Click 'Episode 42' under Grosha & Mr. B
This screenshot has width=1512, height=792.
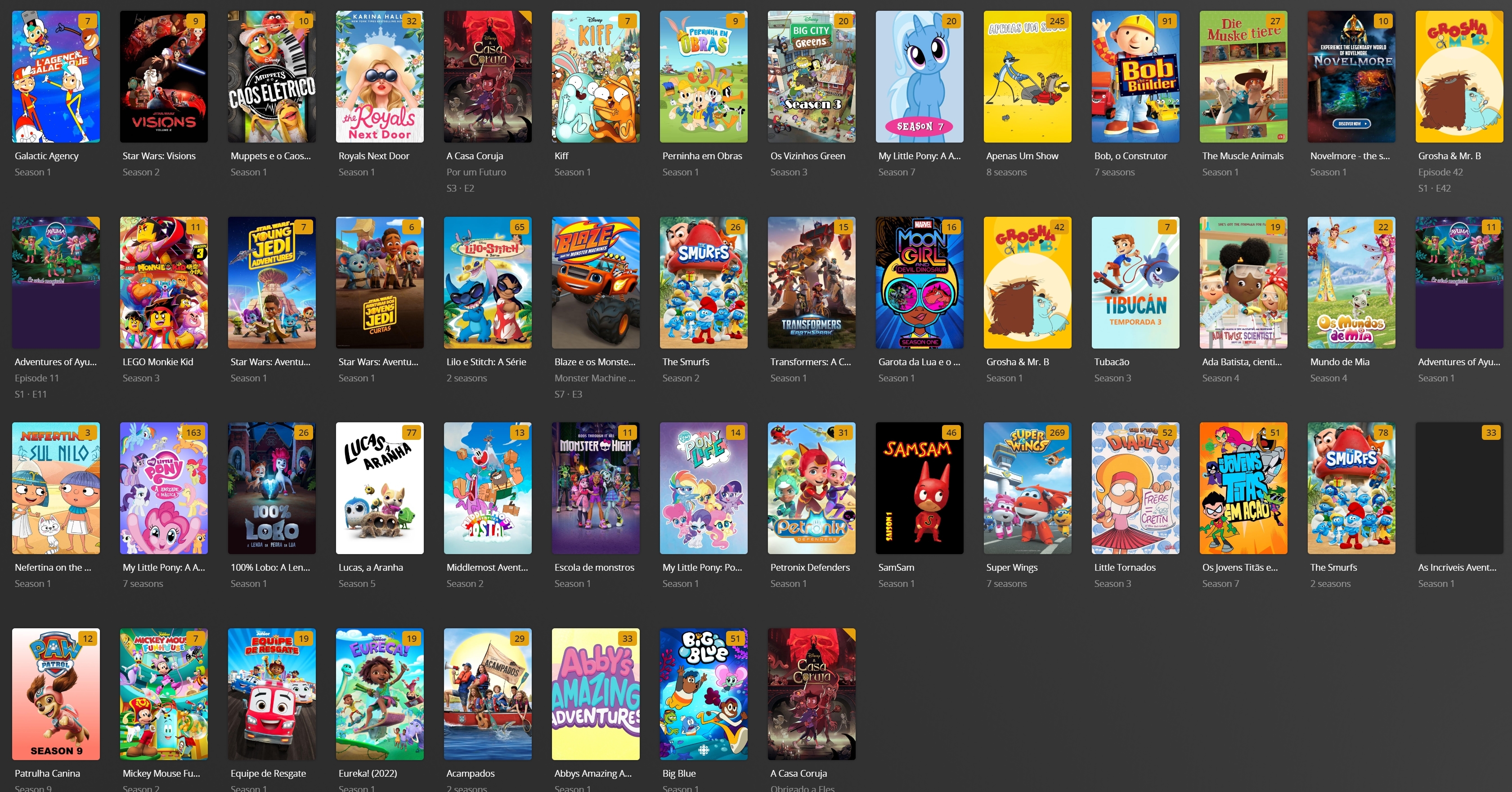1440,172
